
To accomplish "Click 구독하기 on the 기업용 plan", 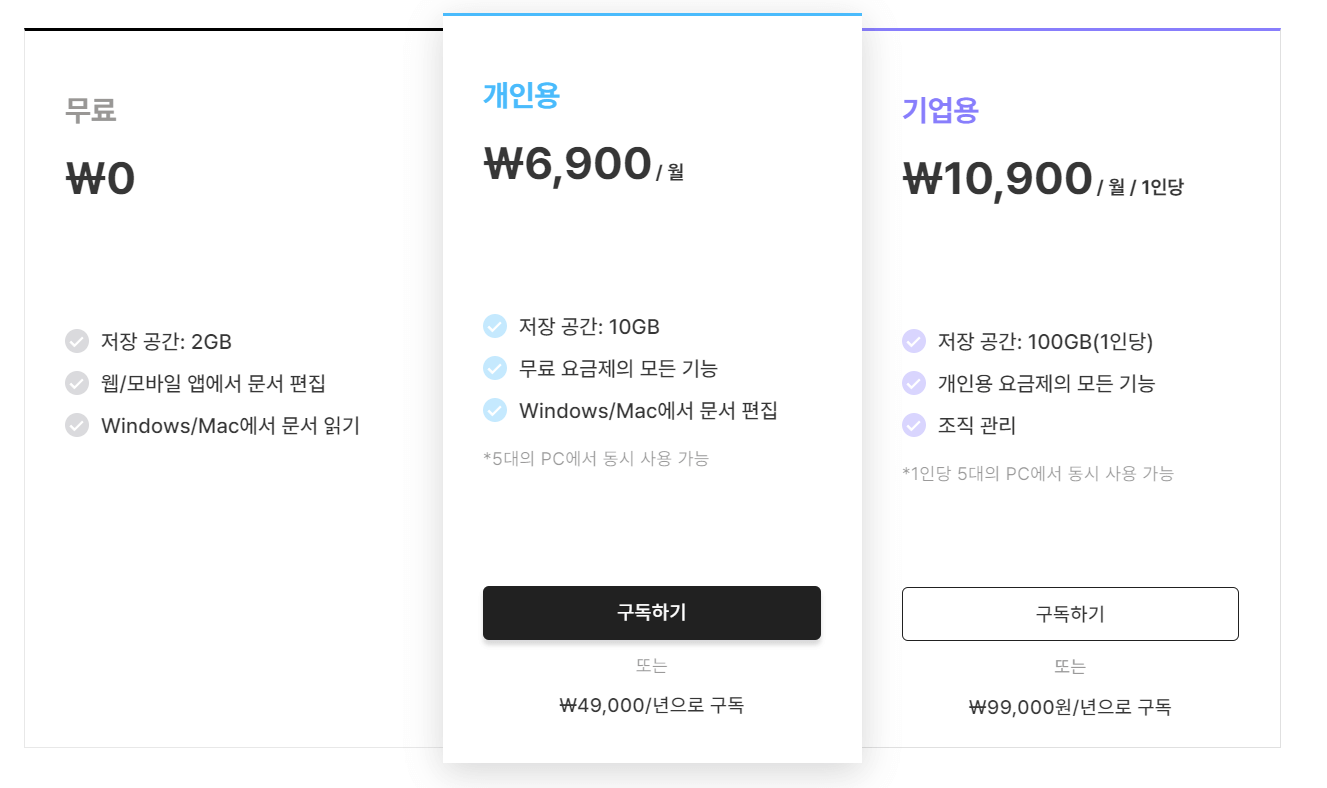I will point(1070,613).
